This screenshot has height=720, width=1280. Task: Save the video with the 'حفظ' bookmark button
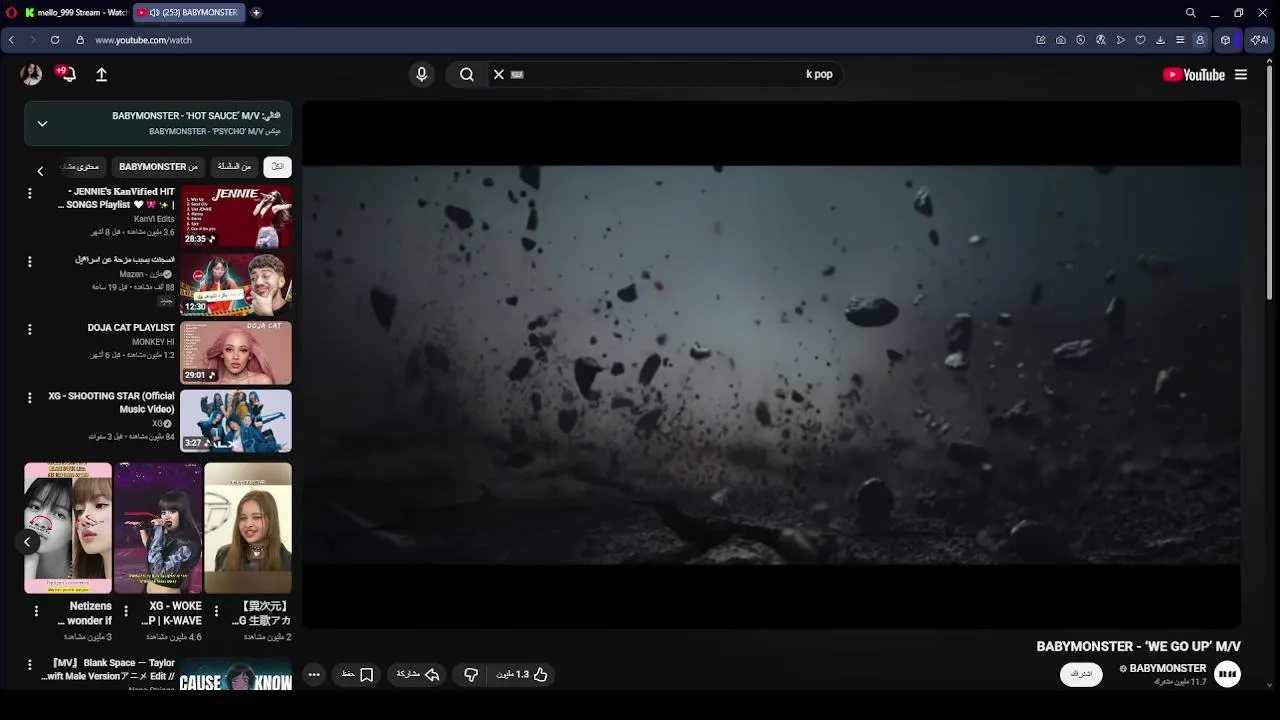click(x=357, y=675)
